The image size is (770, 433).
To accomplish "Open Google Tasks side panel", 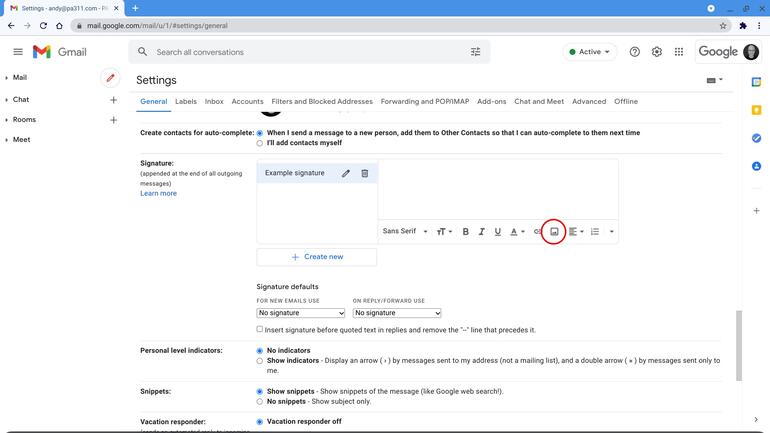I will 756,138.
